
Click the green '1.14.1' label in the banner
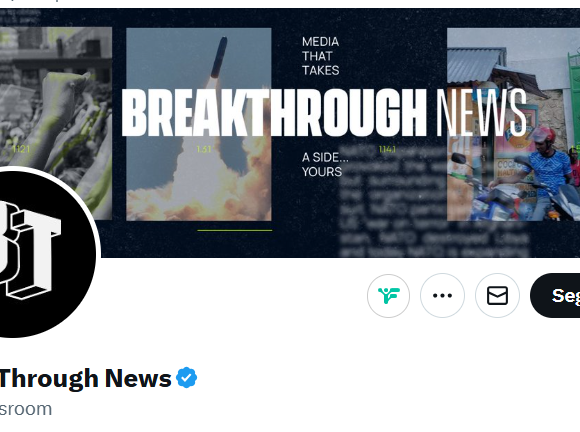tap(387, 149)
